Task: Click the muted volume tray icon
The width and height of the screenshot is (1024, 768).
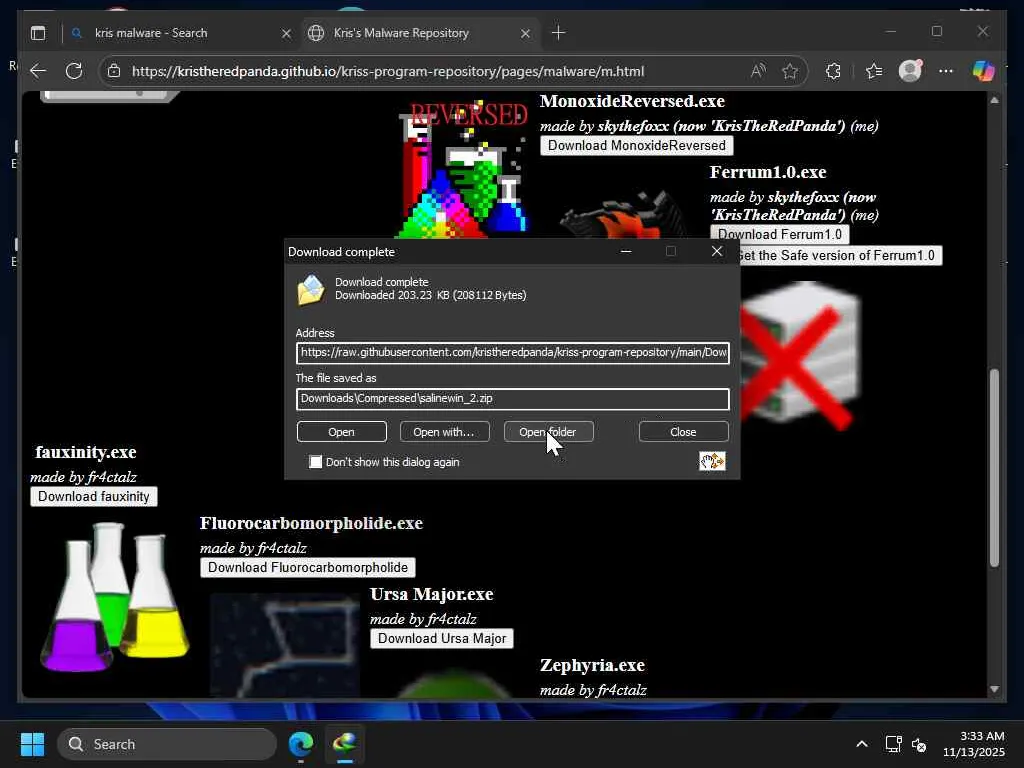Action: pyautogui.click(x=919, y=744)
